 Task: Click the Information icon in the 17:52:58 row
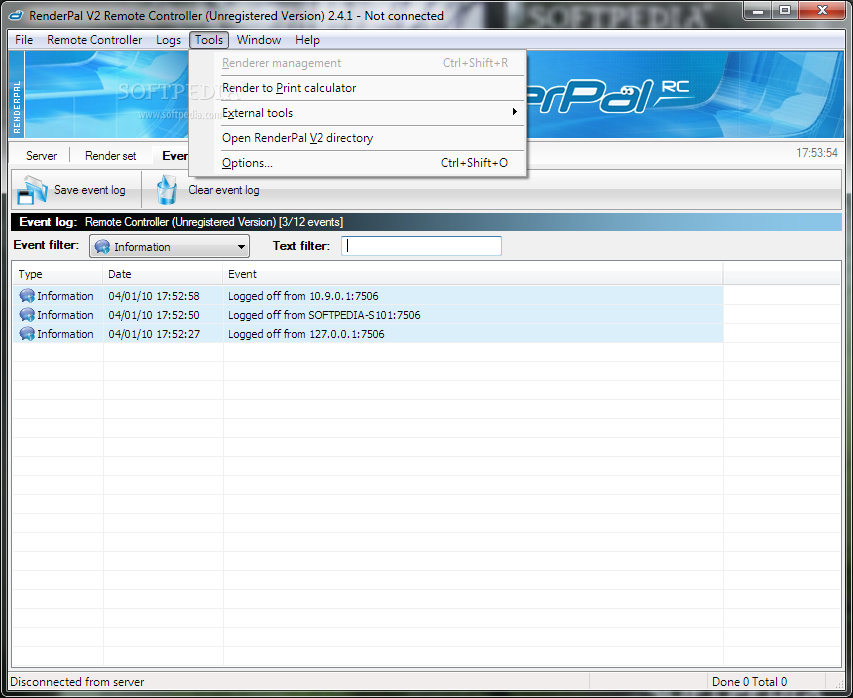click(x=27, y=296)
